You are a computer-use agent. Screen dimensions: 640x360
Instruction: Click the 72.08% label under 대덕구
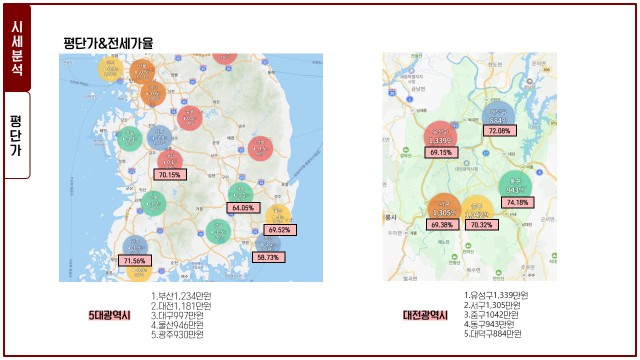500,131
